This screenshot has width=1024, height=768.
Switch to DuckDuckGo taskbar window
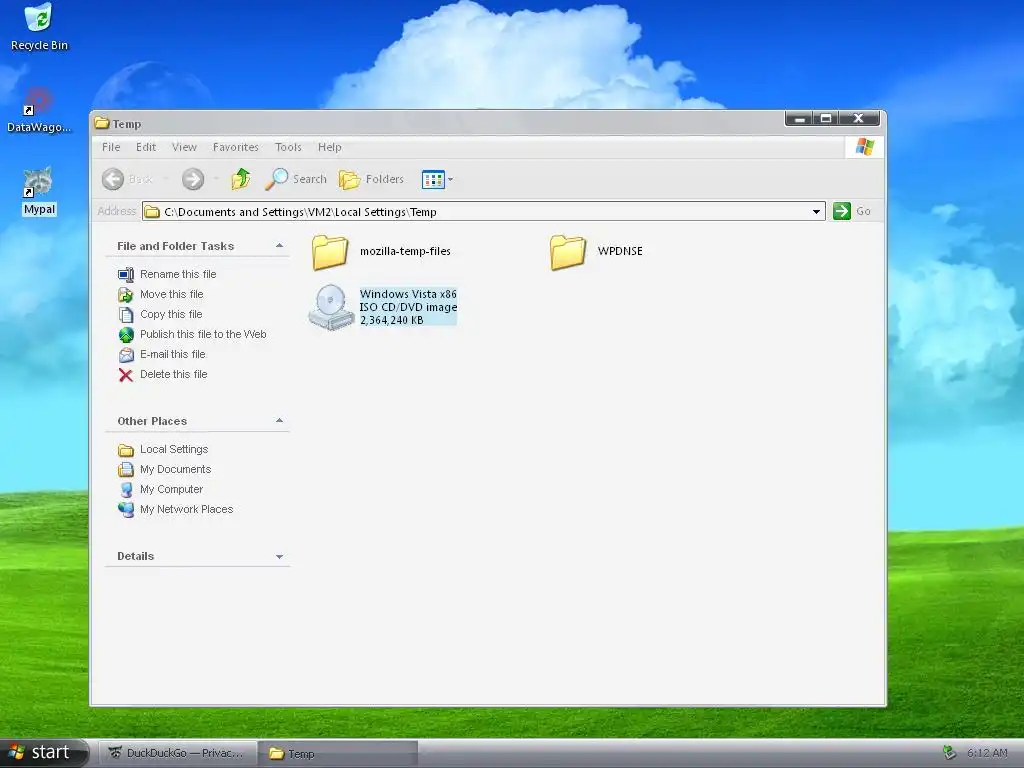pyautogui.click(x=176, y=753)
